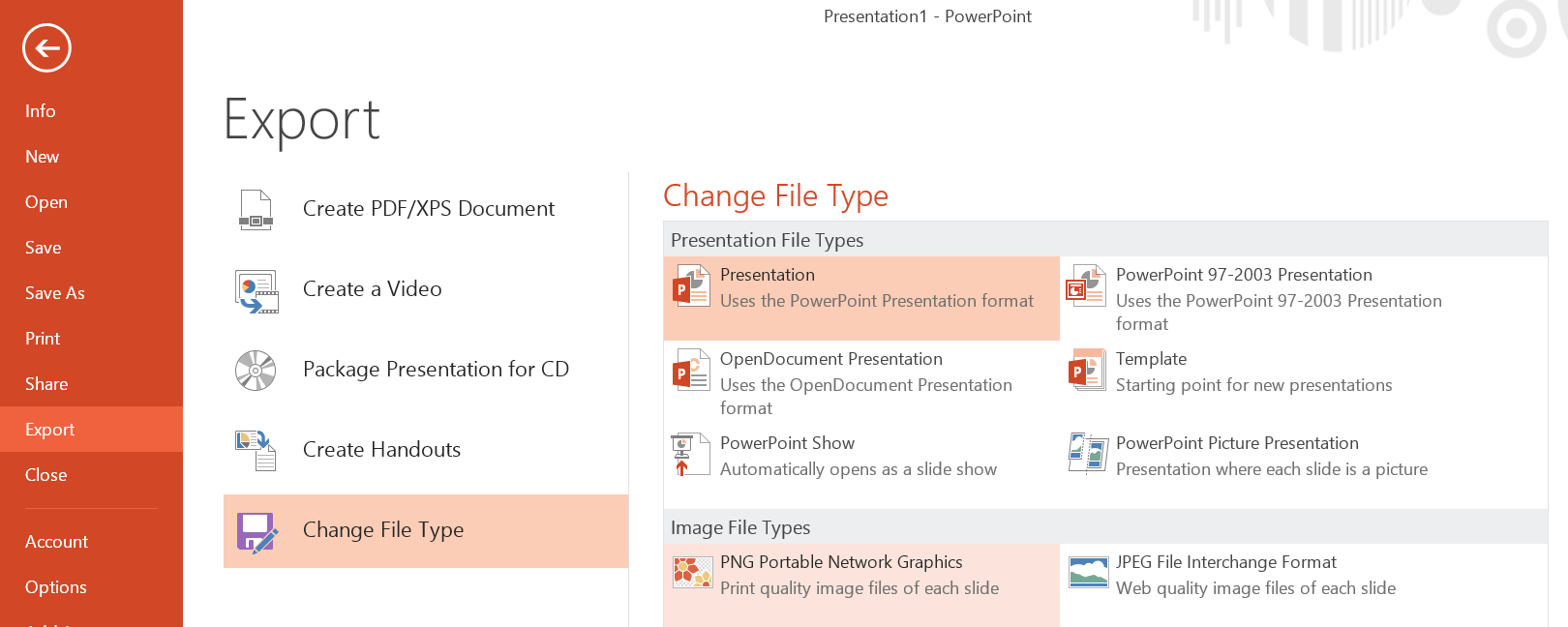Click the PowerPoint Picture Presentation icon
The height and width of the screenshot is (627, 1568).
tap(1088, 453)
